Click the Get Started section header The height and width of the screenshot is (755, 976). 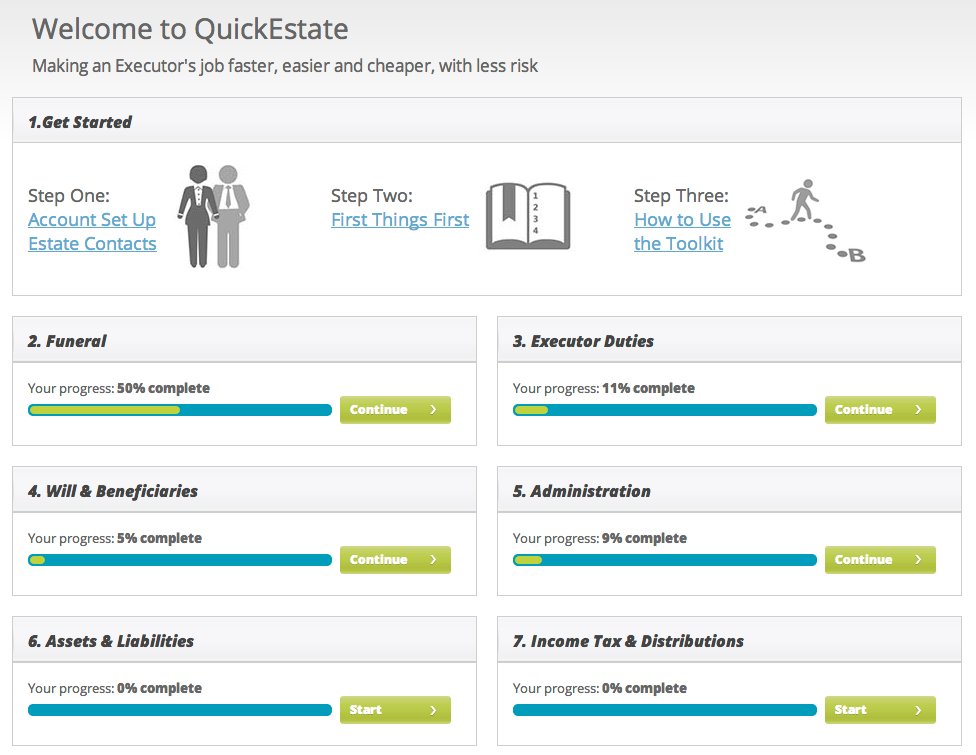coord(80,122)
